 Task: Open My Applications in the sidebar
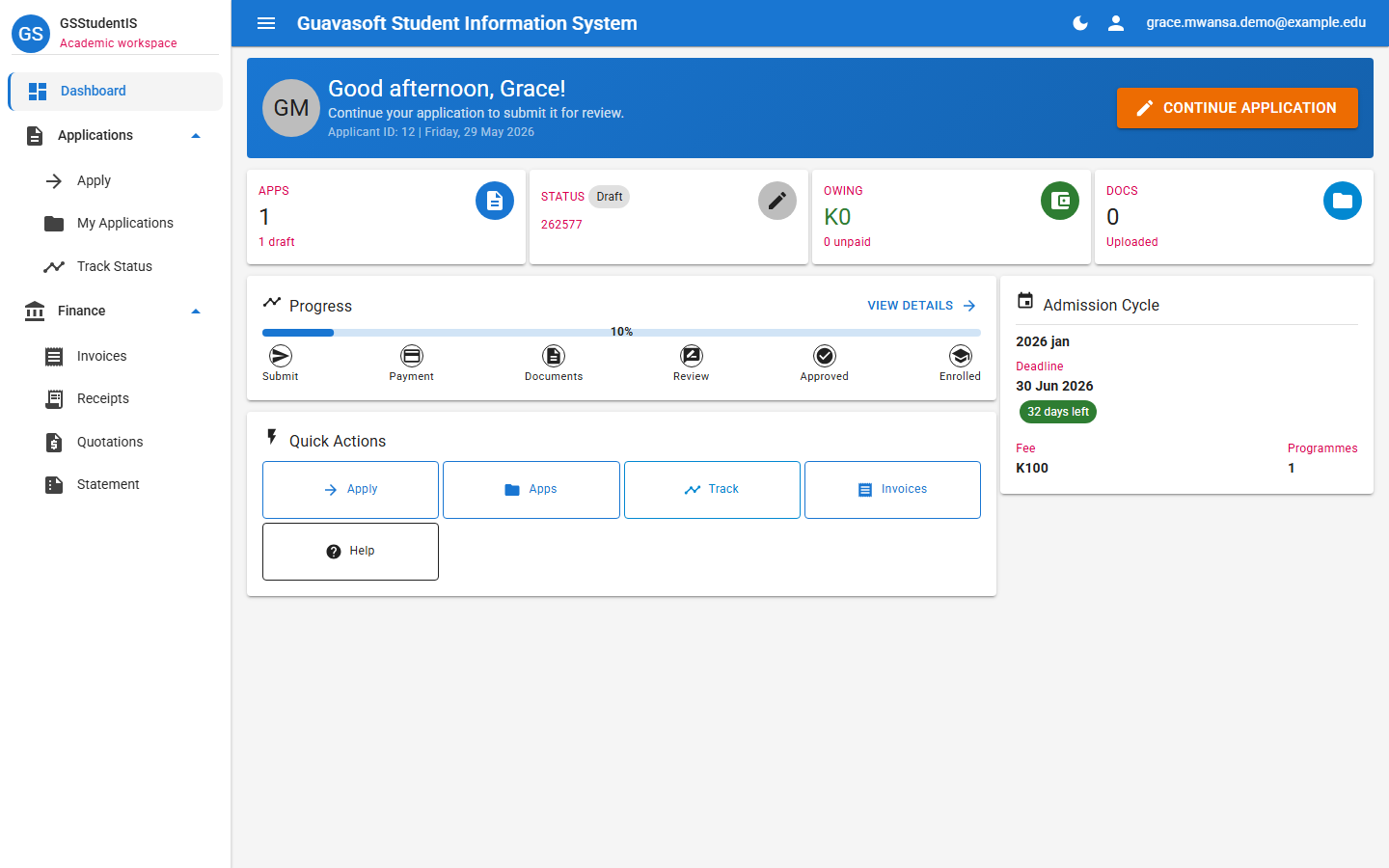click(116, 224)
